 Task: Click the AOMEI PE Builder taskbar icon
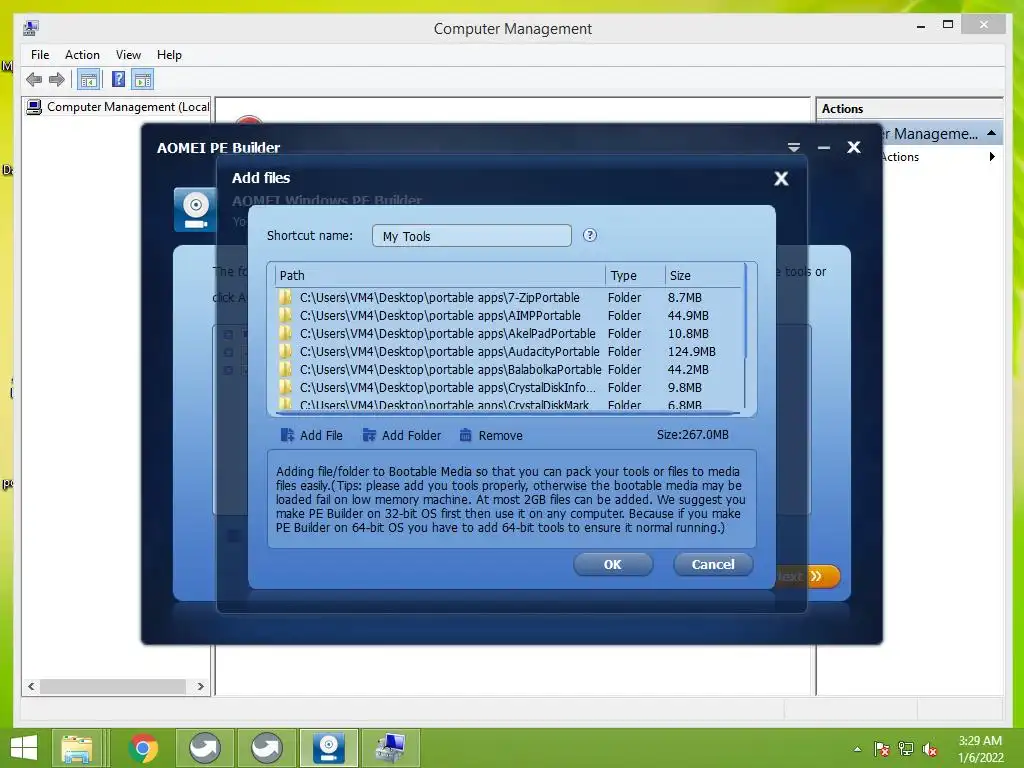point(329,748)
